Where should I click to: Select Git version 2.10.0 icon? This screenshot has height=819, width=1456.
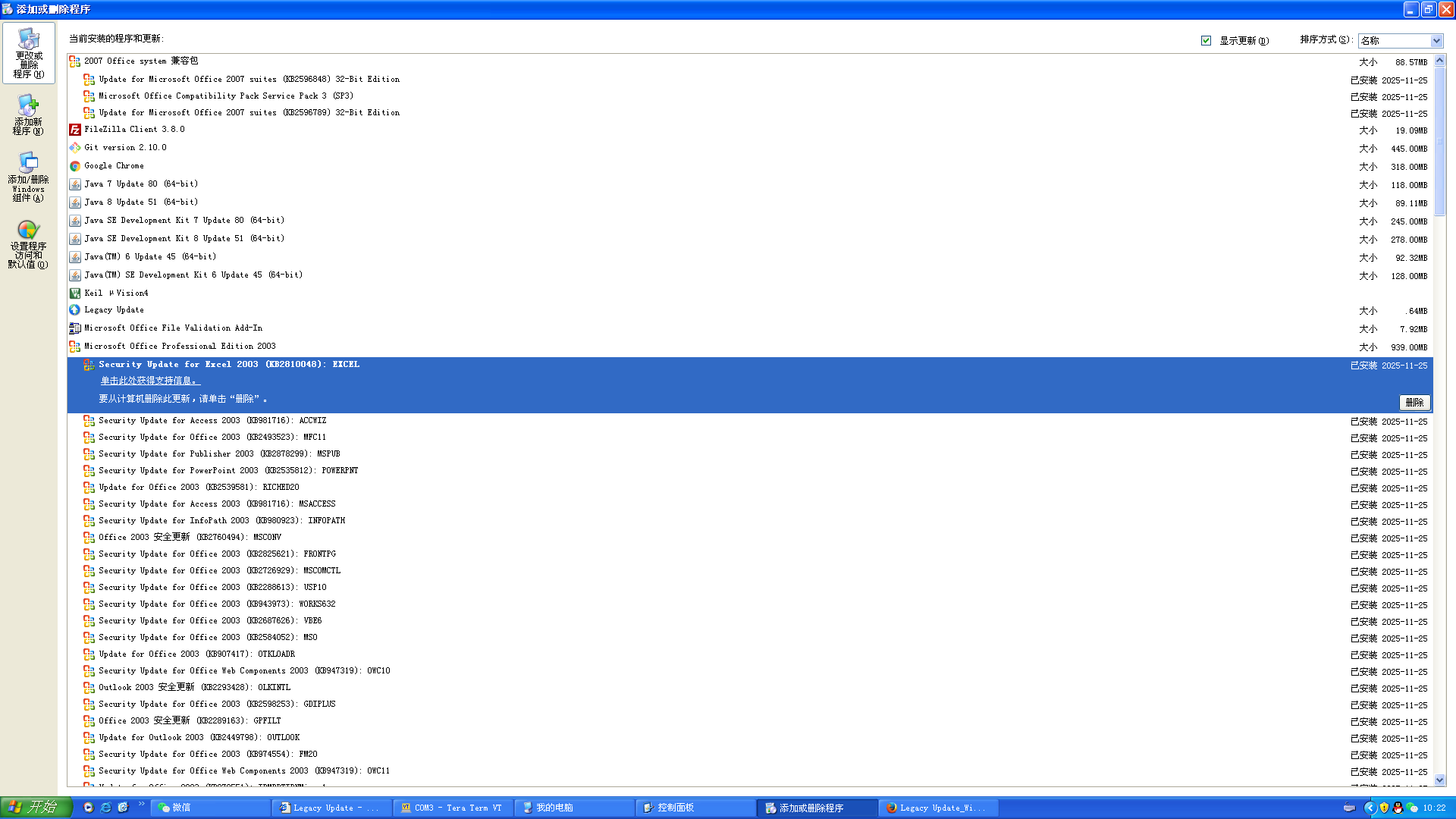tap(75, 148)
